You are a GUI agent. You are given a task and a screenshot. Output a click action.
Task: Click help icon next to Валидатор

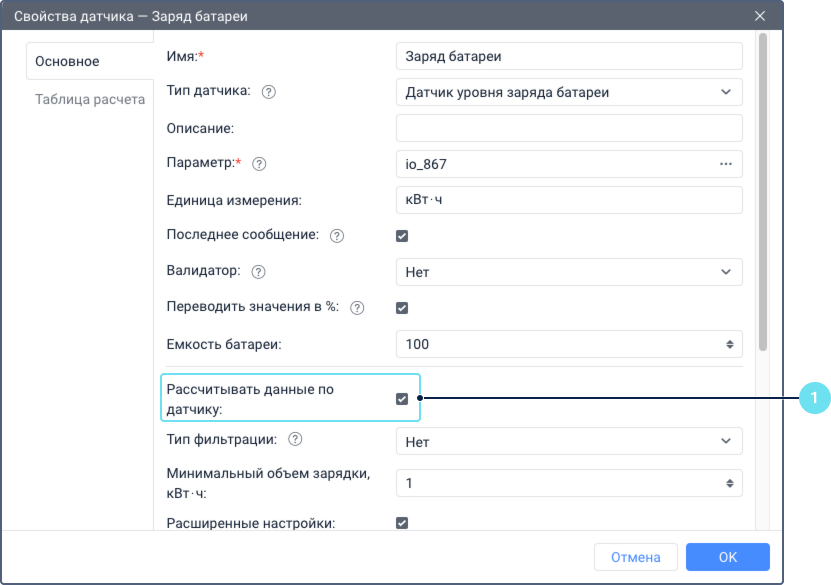tap(259, 272)
